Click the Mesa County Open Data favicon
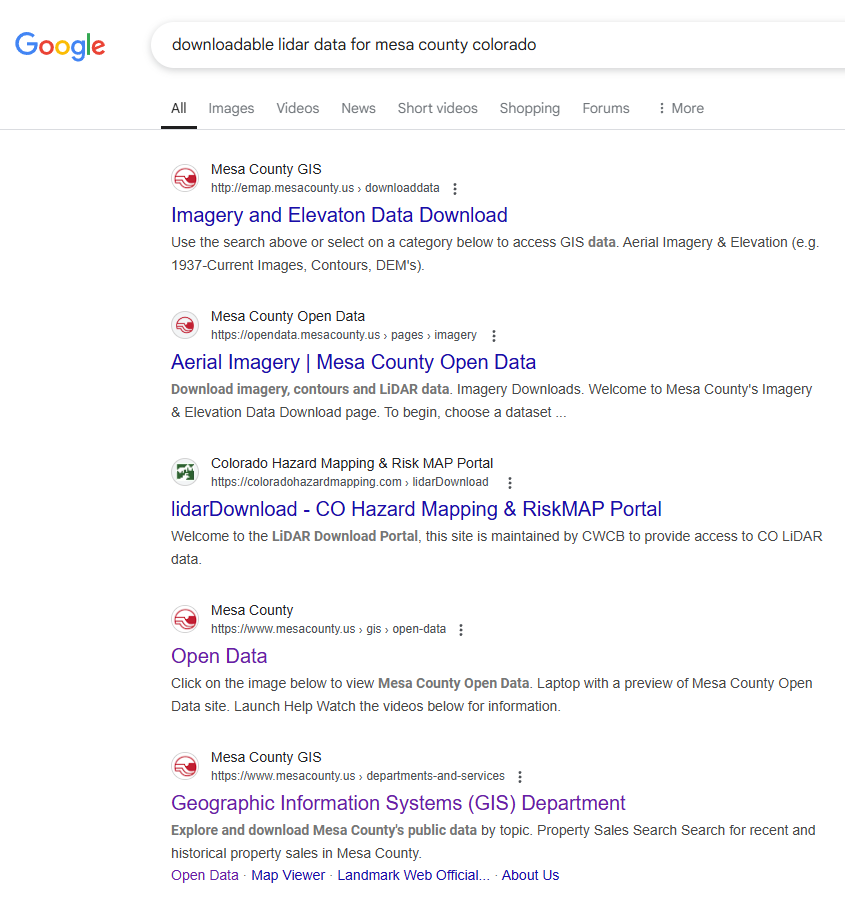The height and width of the screenshot is (902, 845). point(185,324)
